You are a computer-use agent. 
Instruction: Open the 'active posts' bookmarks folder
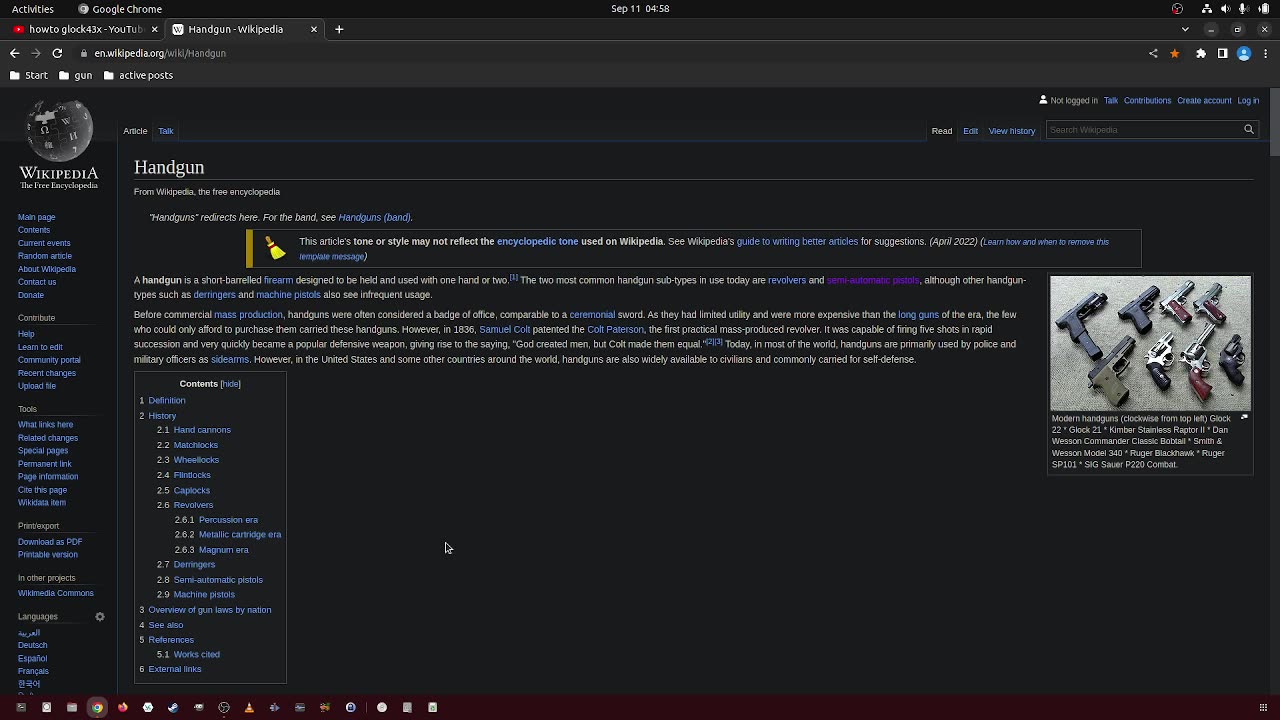pyautogui.click(x=138, y=75)
